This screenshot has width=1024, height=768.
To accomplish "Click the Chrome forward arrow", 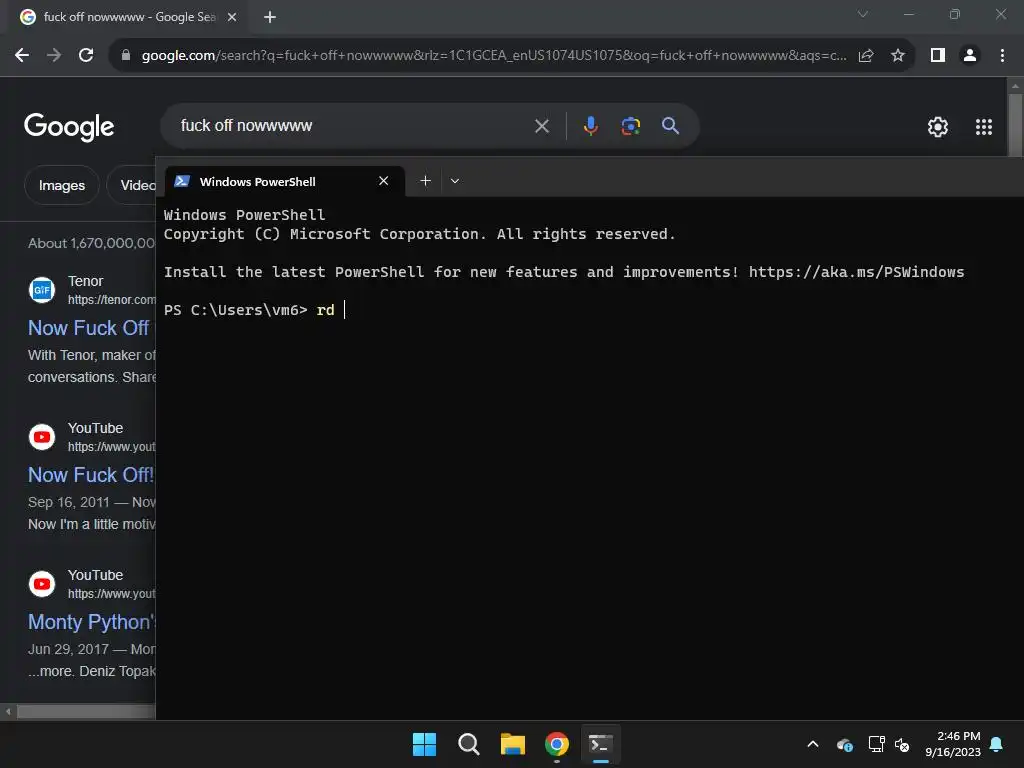I will 54,56.
